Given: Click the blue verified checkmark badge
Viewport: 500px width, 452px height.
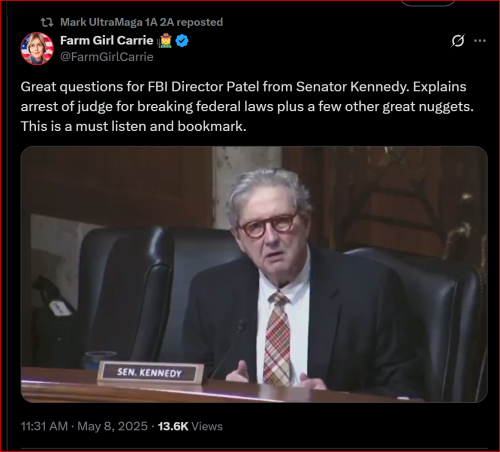Looking at the screenshot, I should [182, 41].
